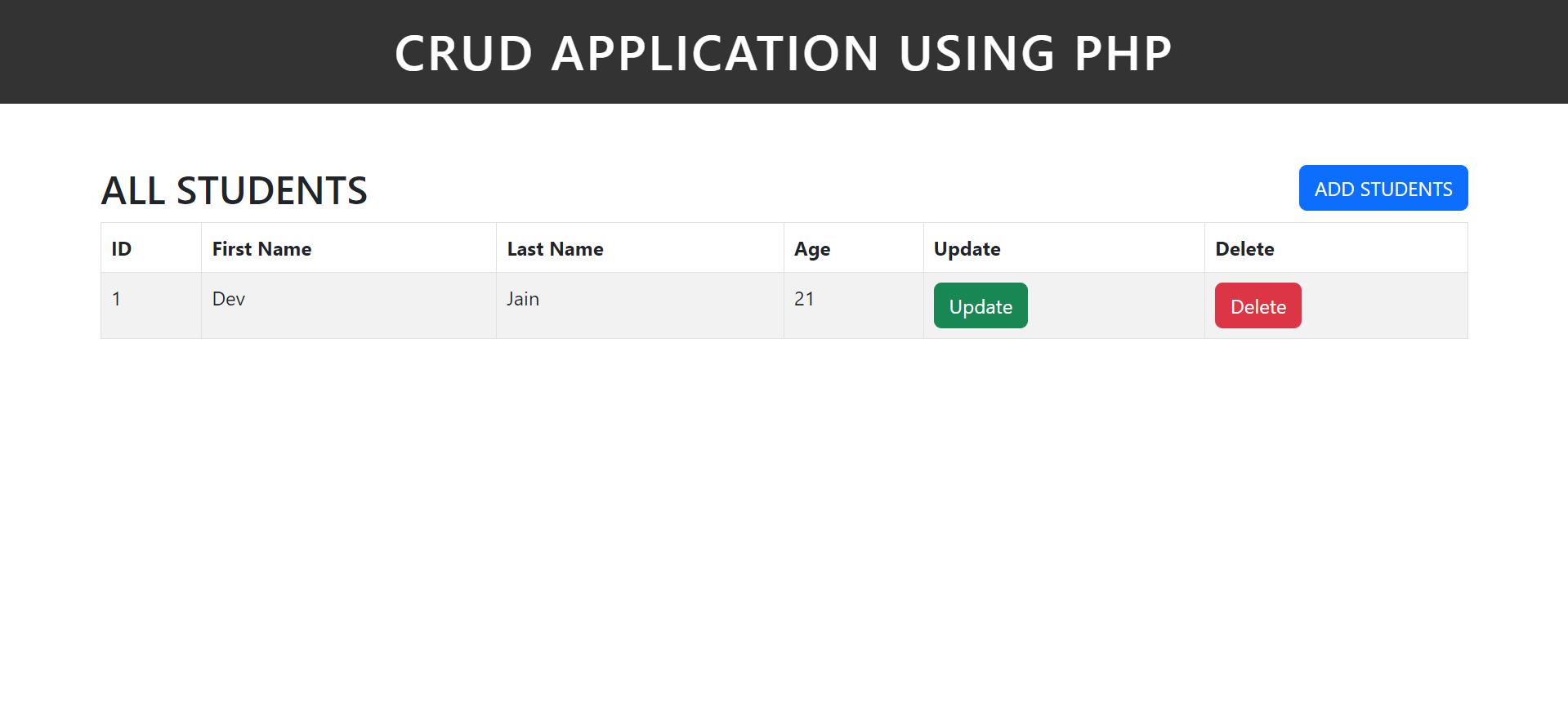Click the green Update button for Dev
Image resolution: width=1568 pixels, height=704 pixels.
coord(980,305)
